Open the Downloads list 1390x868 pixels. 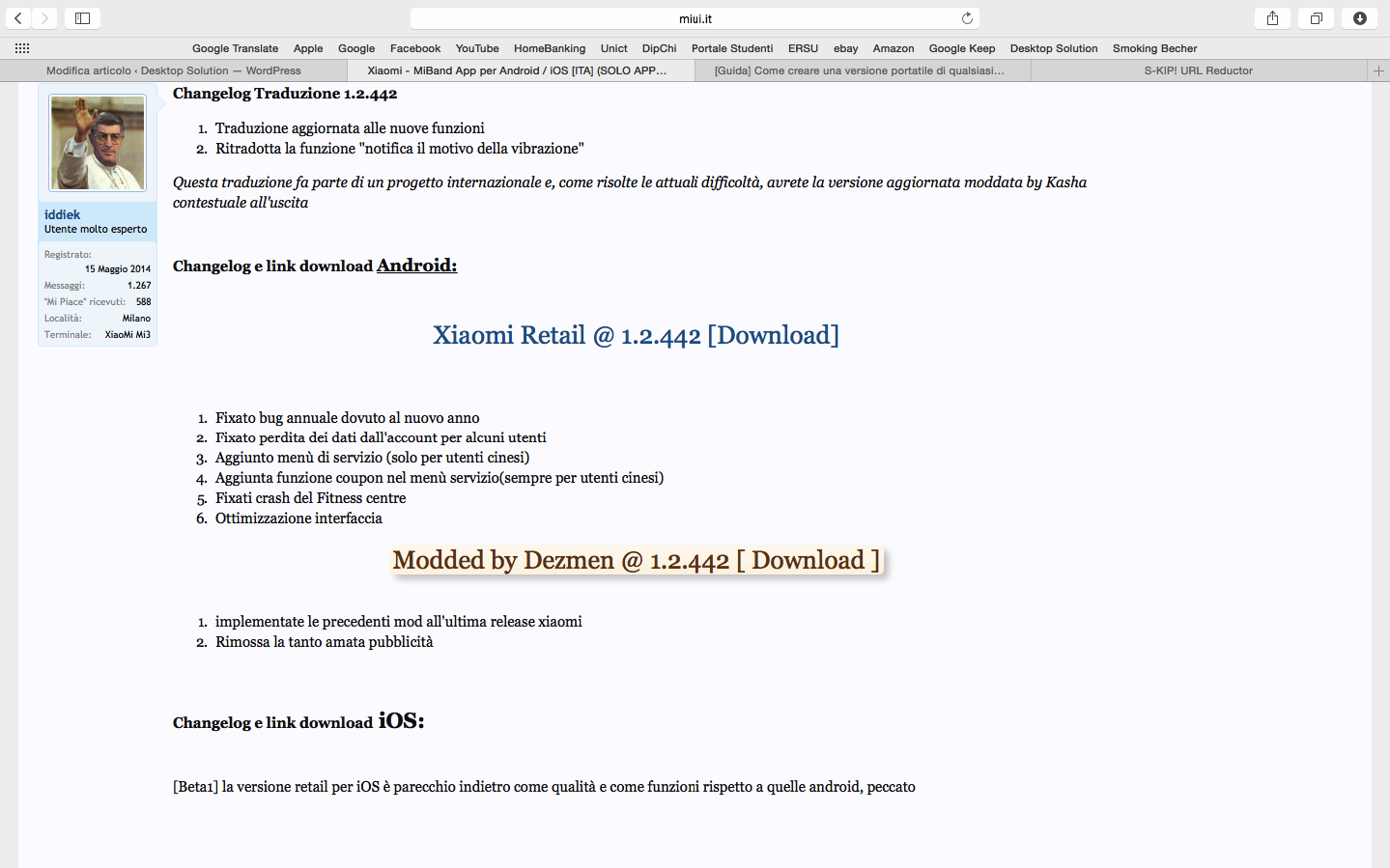click(1360, 18)
